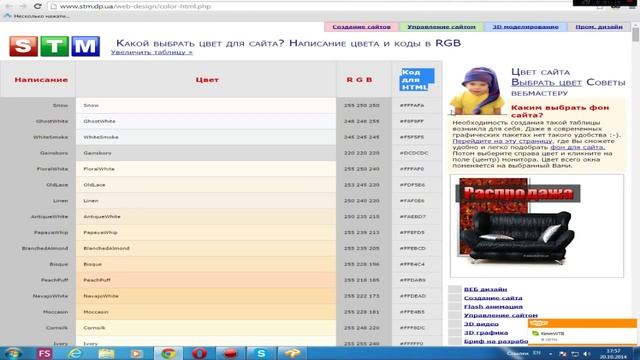Open Skype from the taskbar
The height and width of the screenshot is (360, 640).
[261, 353]
